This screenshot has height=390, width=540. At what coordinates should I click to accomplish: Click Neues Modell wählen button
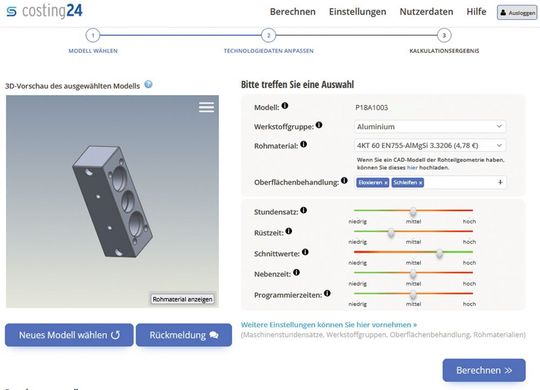tap(69, 335)
